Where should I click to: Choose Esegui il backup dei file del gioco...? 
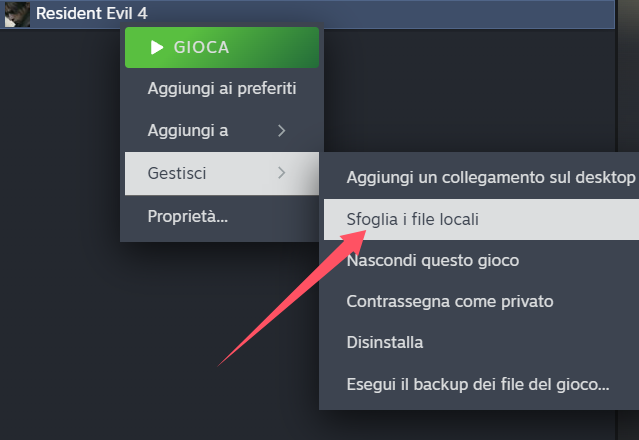click(x=481, y=384)
